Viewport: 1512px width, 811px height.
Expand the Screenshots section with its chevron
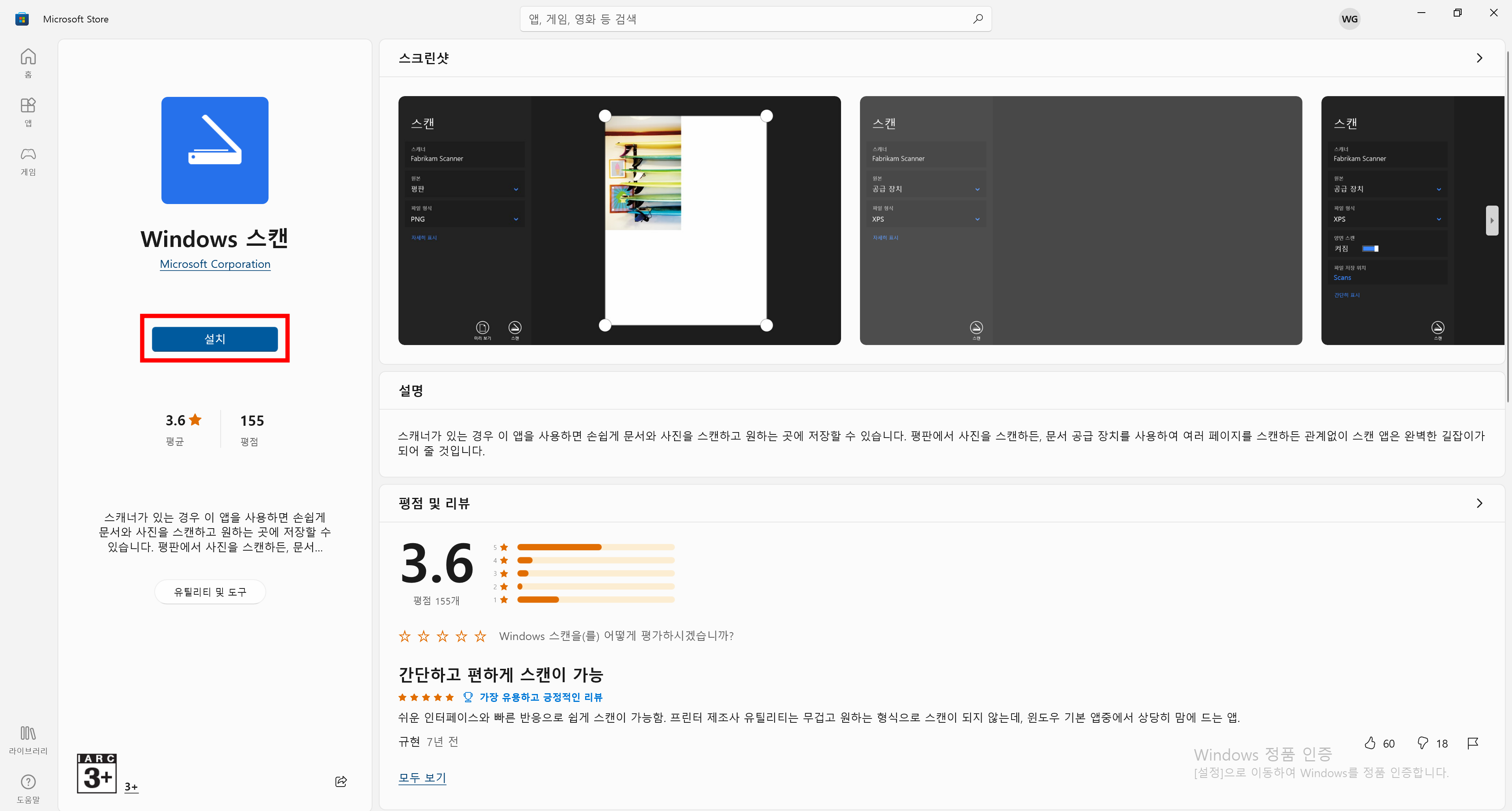[1479, 58]
